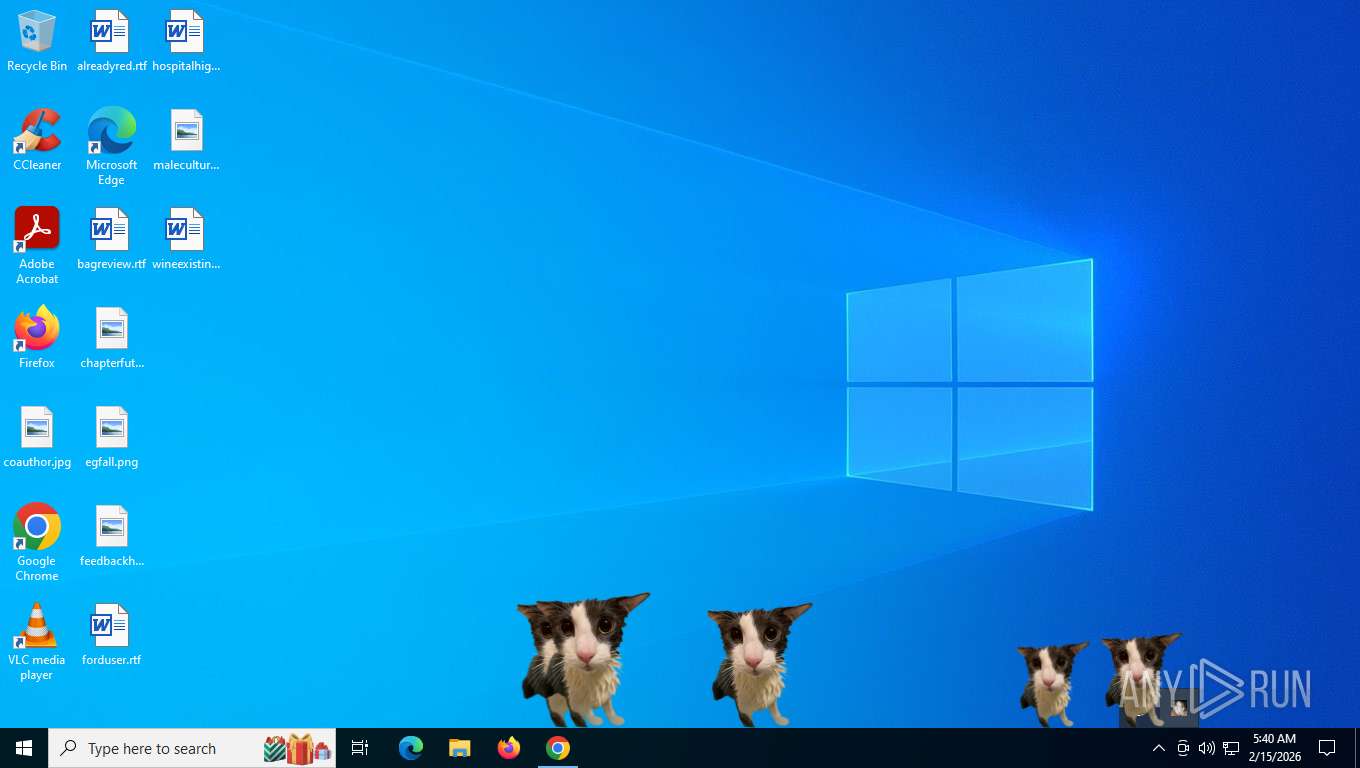1360x768 pixels.
Task: Select the bagreview.rtf desktop file
Action: [x=111, y=239]
